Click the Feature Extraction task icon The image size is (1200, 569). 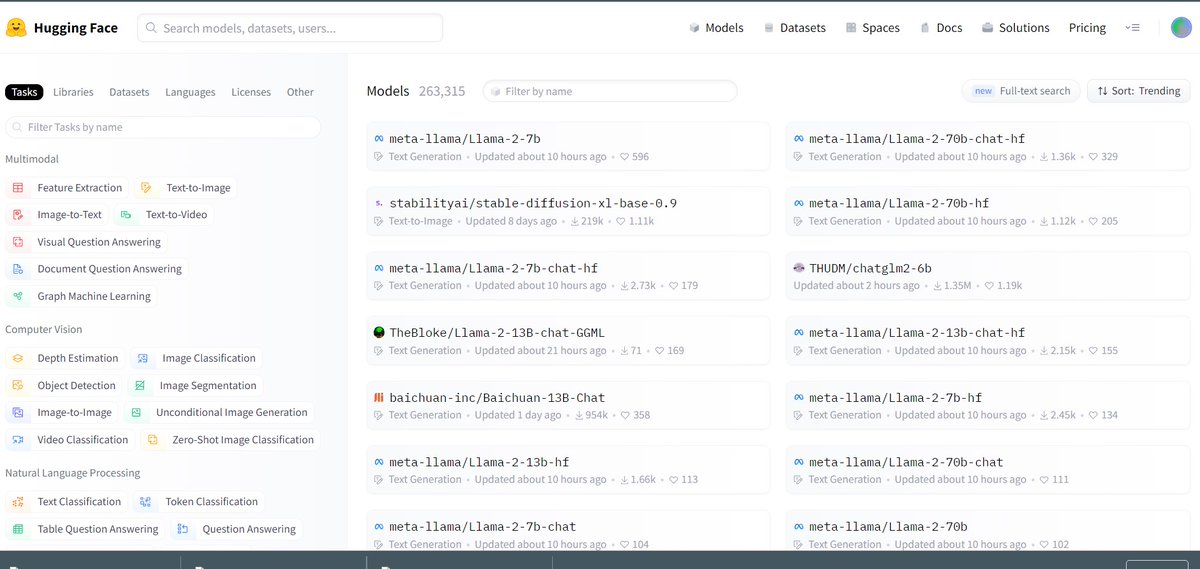point(18,188)
